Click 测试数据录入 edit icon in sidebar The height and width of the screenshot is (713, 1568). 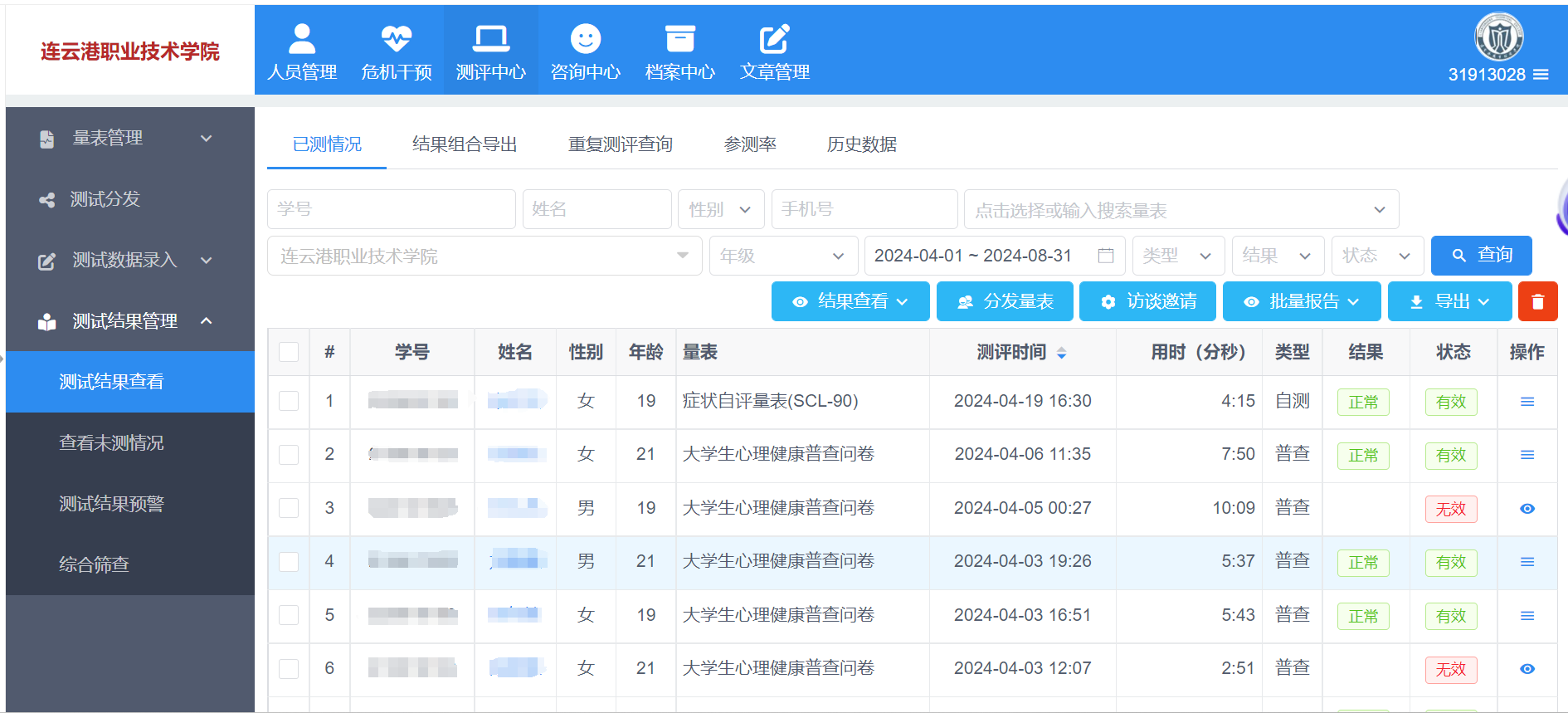pos(47,261)
